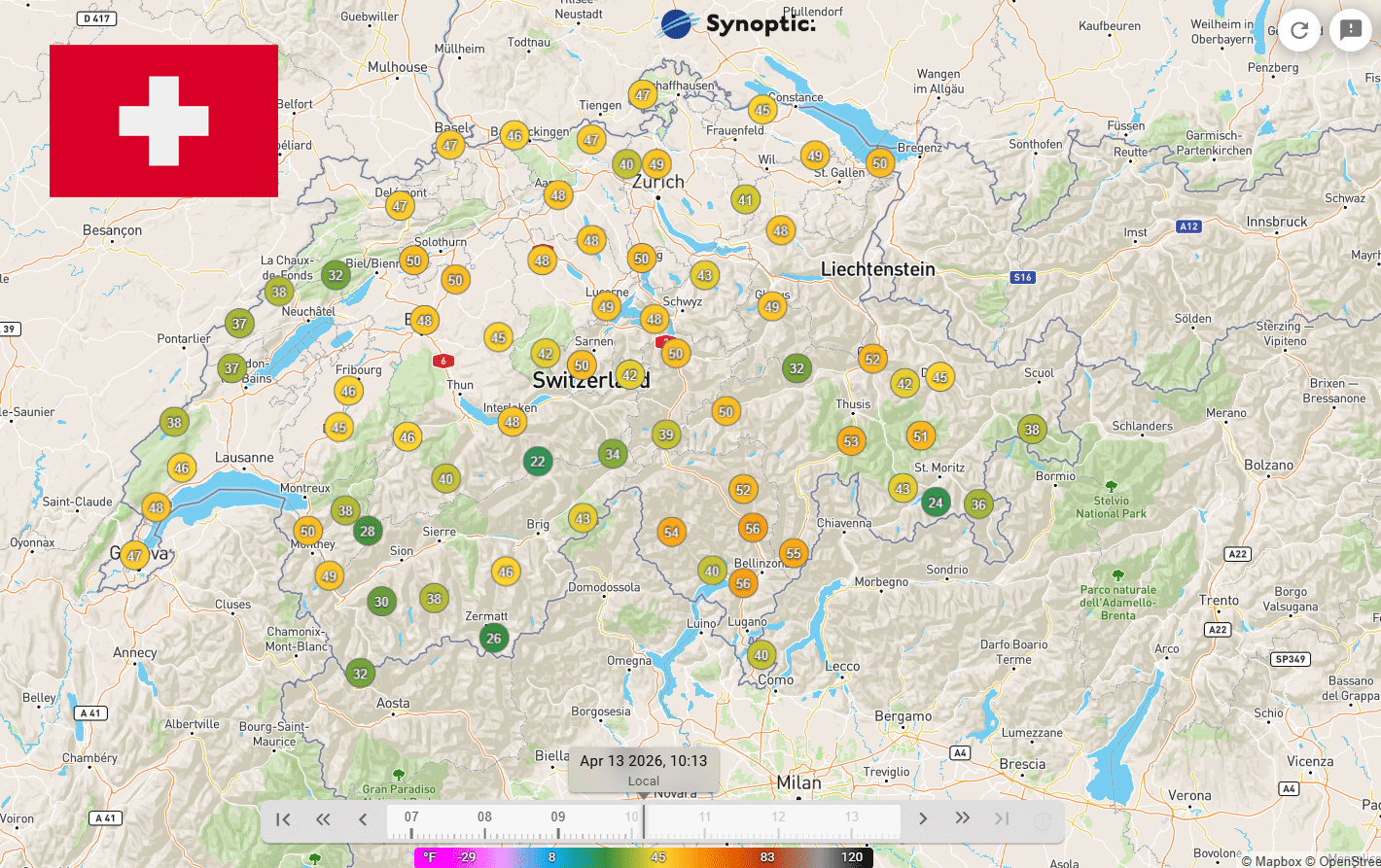Open the Mapbox attribution link
Viewport: 1381px width, 868px height.
click(1272, 861)
